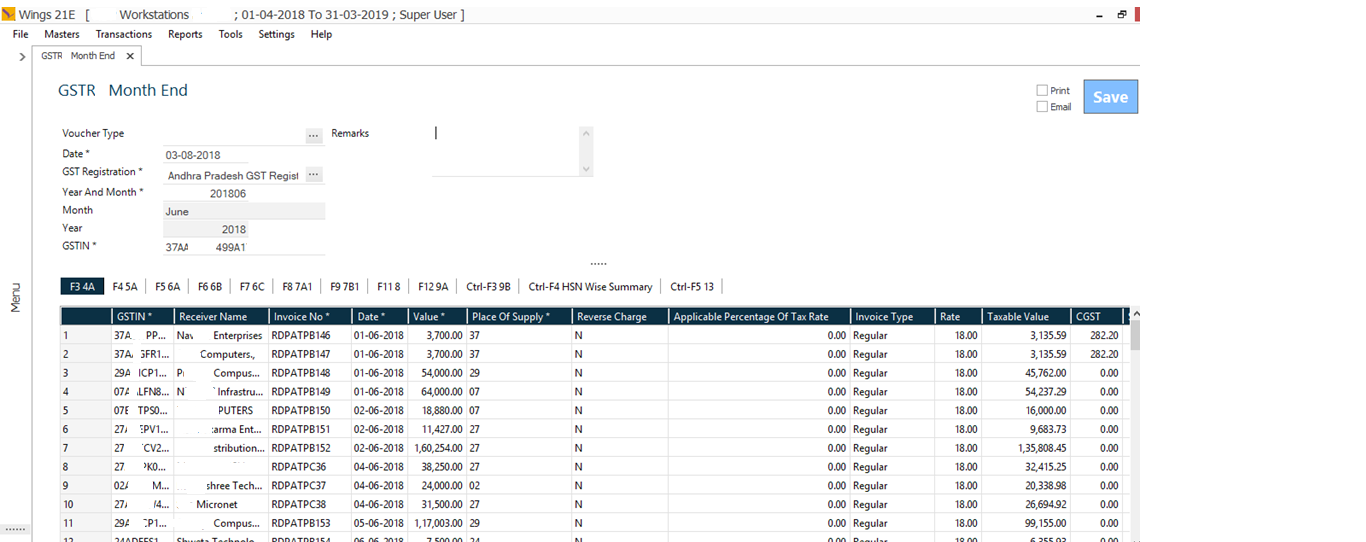
Task: Sort by the Taxable Value column header
Action: coord(1025,317)
